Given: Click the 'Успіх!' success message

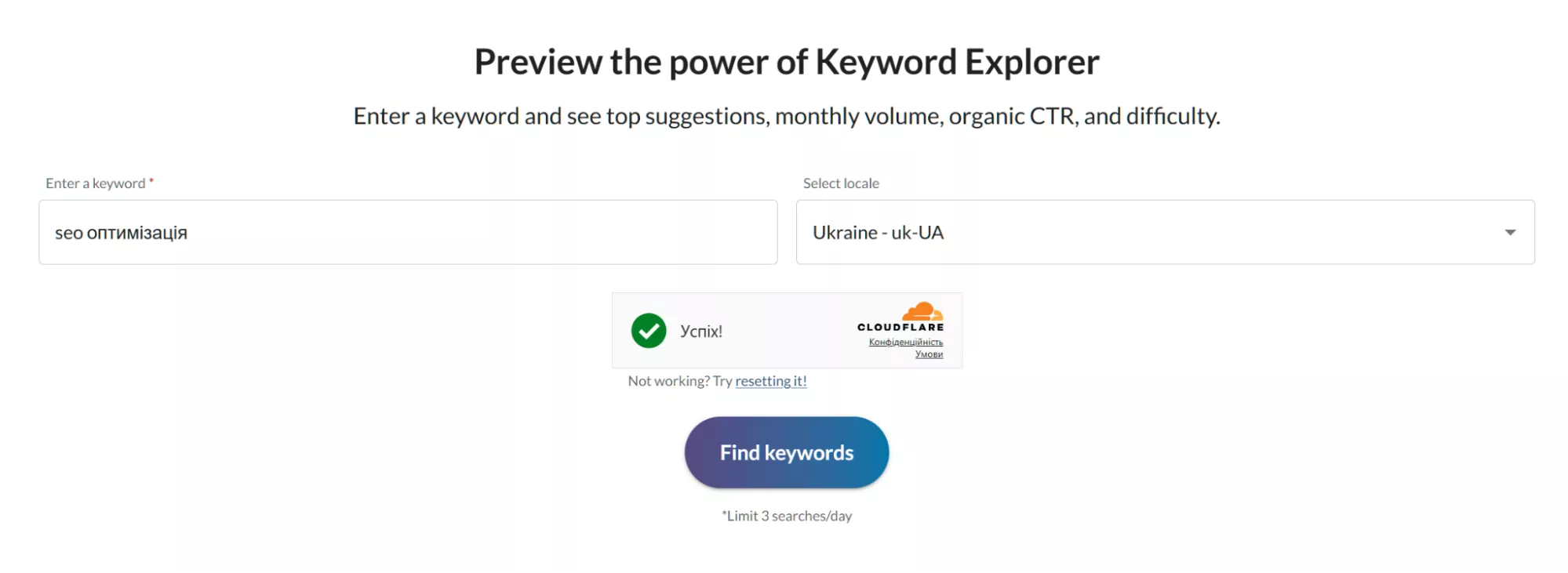Looking at the screenshot, I should (701, 332).
